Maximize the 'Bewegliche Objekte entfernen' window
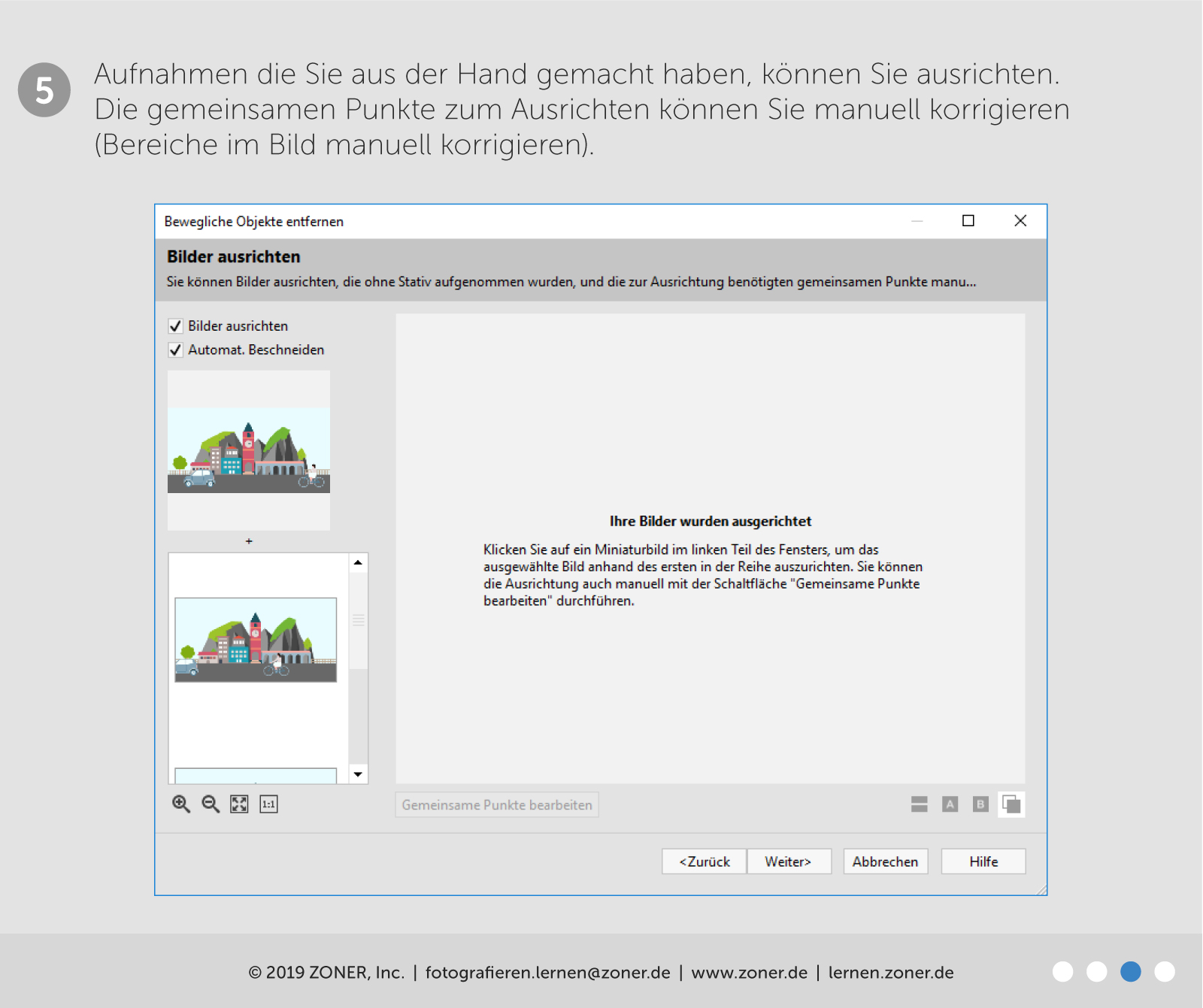1203x1008 pixels. click(x=968, y=221)
